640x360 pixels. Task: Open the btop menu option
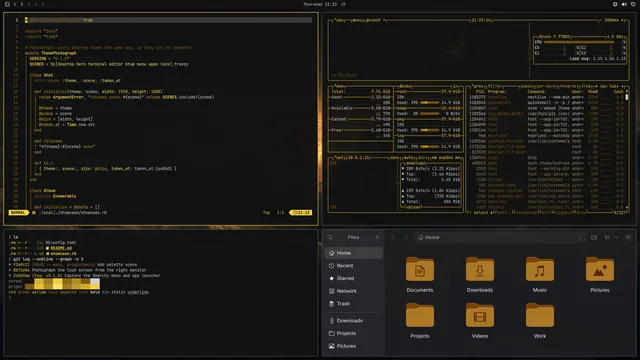point(357,20)
